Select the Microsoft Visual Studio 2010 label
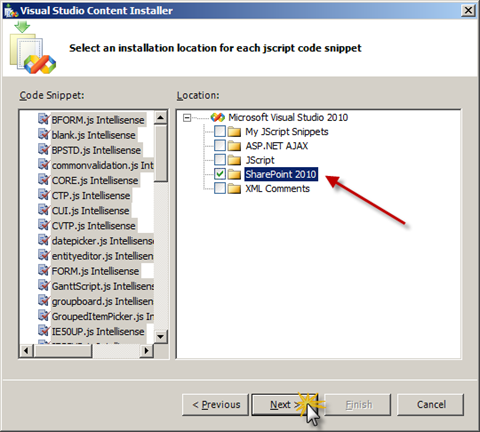480x432 pixels. pos(288,117)
